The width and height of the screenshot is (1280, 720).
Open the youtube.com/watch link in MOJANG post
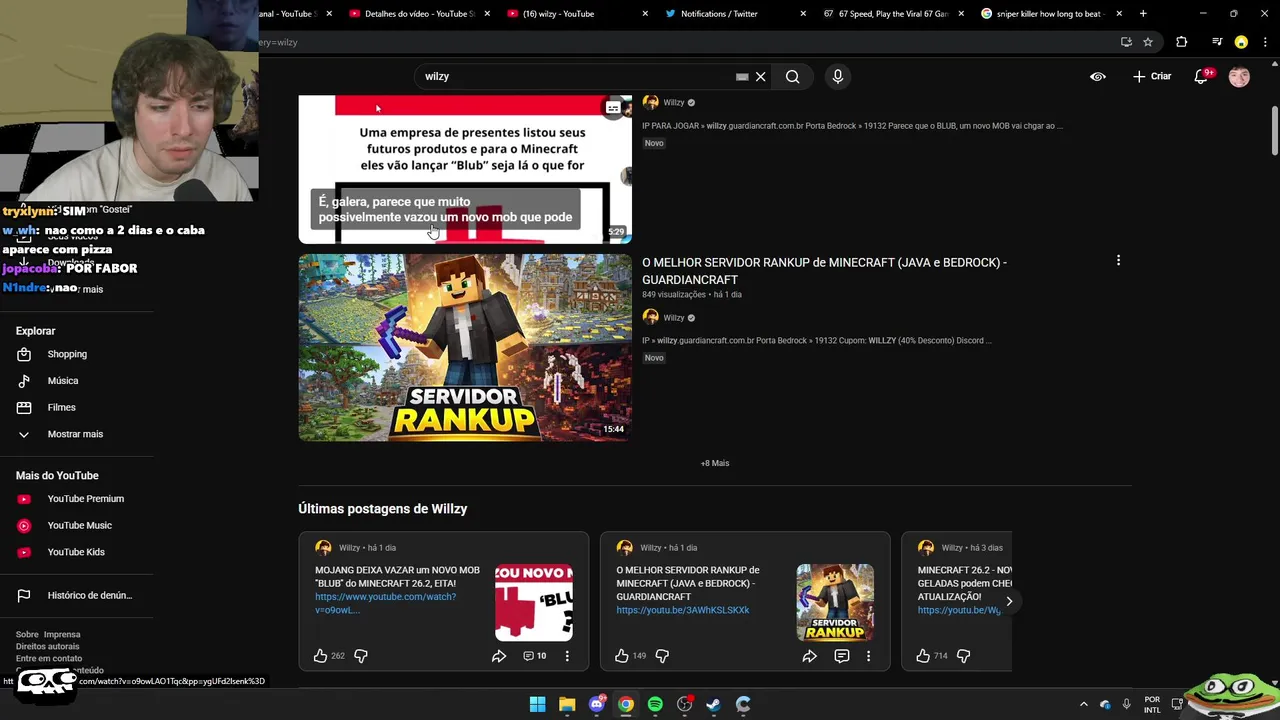click(385, 603)
